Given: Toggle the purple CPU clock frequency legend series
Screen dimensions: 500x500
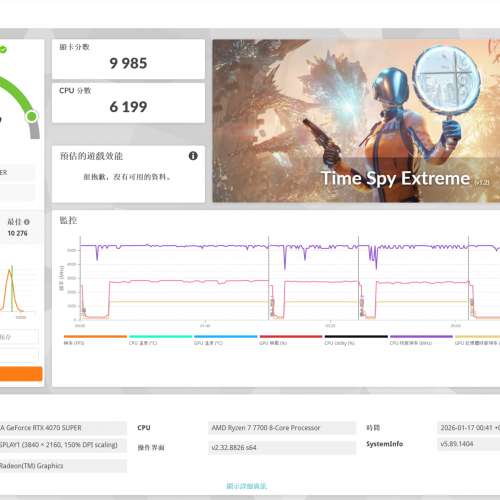Looking at the screenshot, I should 421,340.
